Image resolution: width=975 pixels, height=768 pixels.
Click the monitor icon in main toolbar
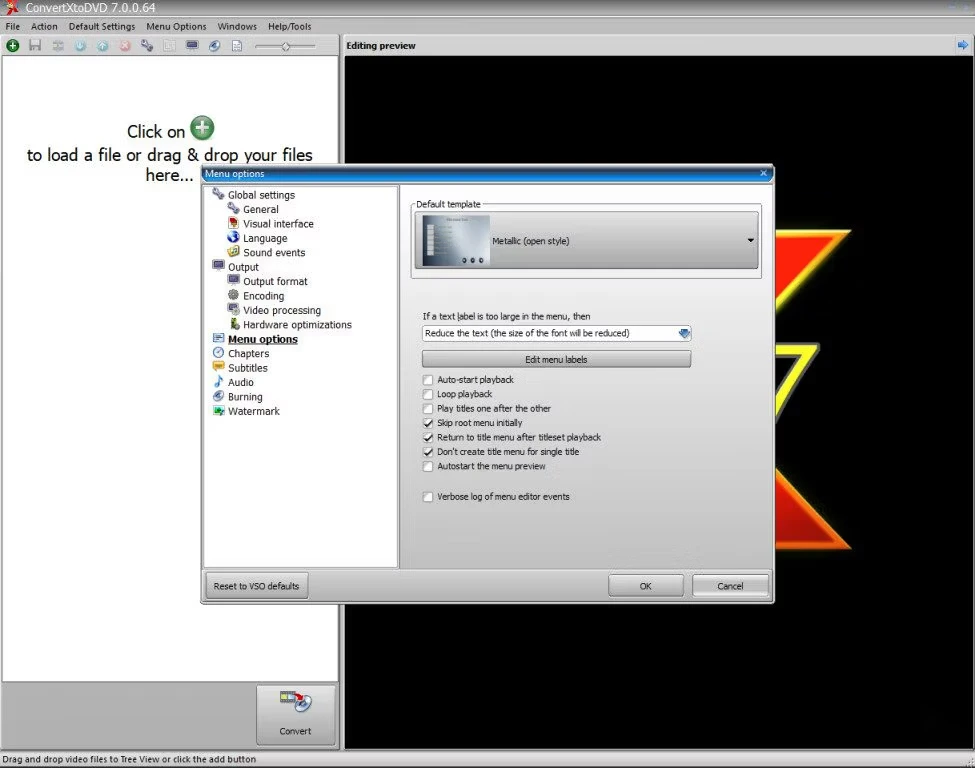(192, 46)
